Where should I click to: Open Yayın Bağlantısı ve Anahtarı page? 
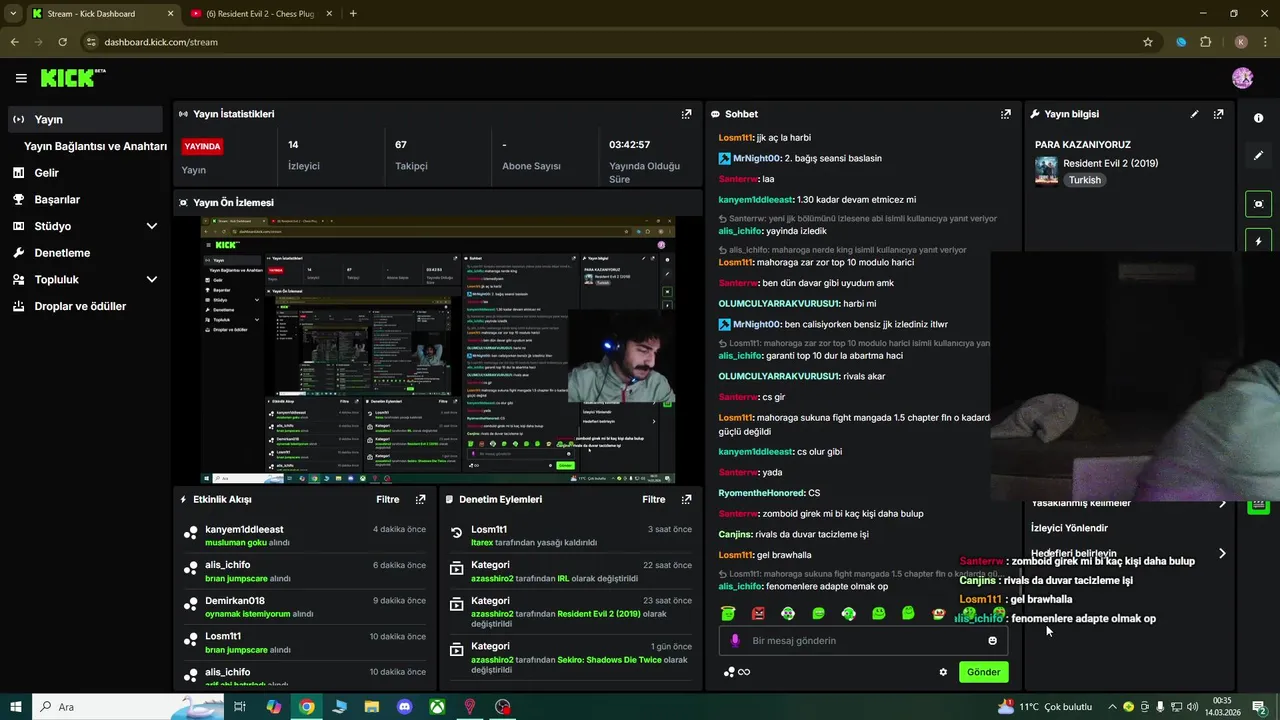[x=95, y=146]
